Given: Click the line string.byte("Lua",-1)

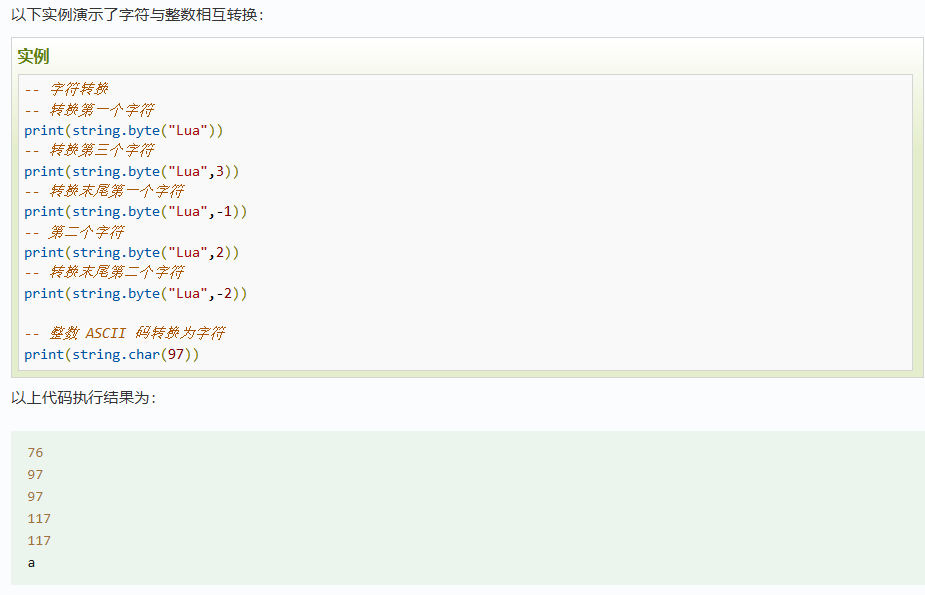Looking at the screenshot, I should click(136, 212).
